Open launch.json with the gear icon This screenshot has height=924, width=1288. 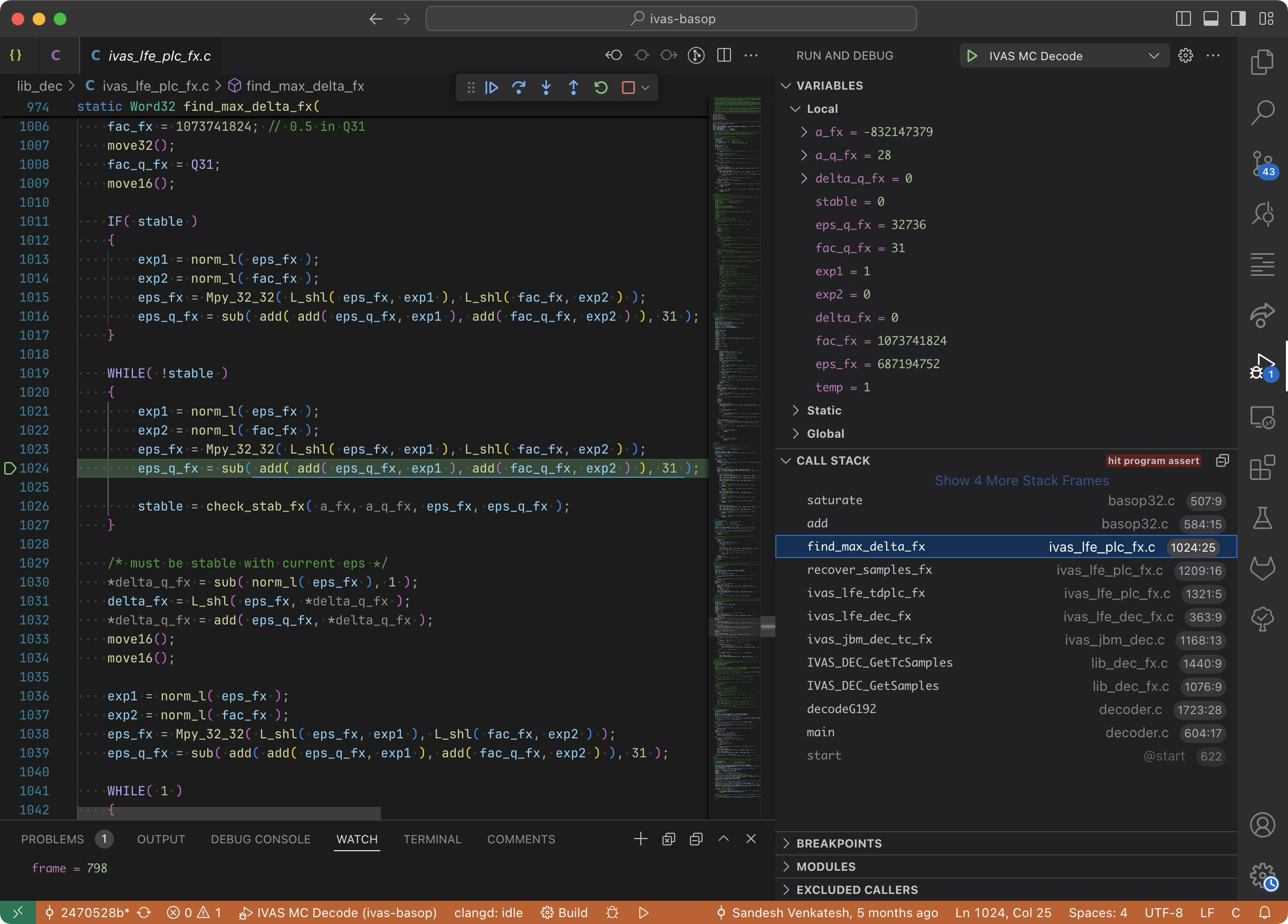1185,56
